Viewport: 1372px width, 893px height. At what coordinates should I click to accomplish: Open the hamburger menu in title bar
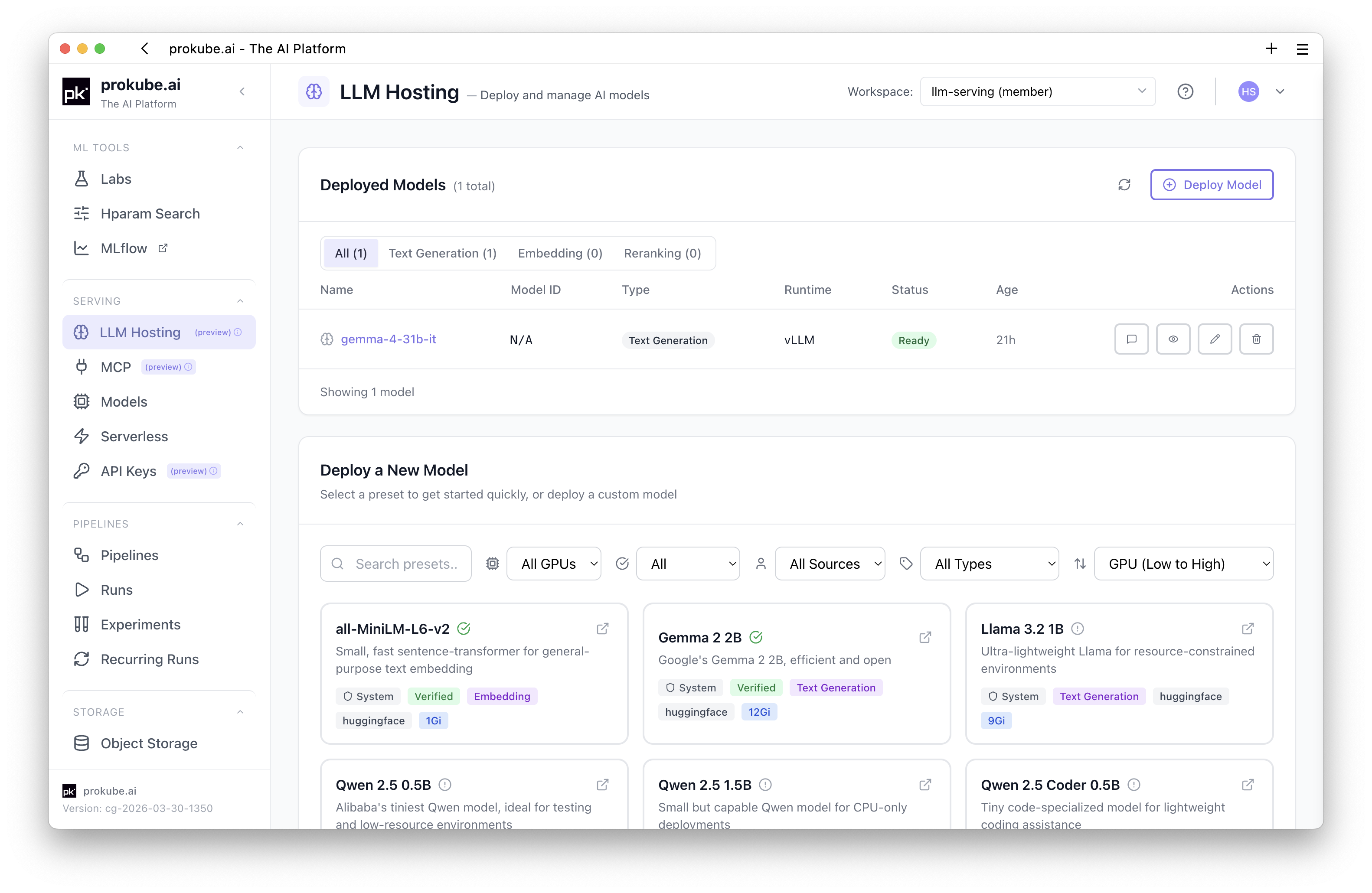[1302, 49]
